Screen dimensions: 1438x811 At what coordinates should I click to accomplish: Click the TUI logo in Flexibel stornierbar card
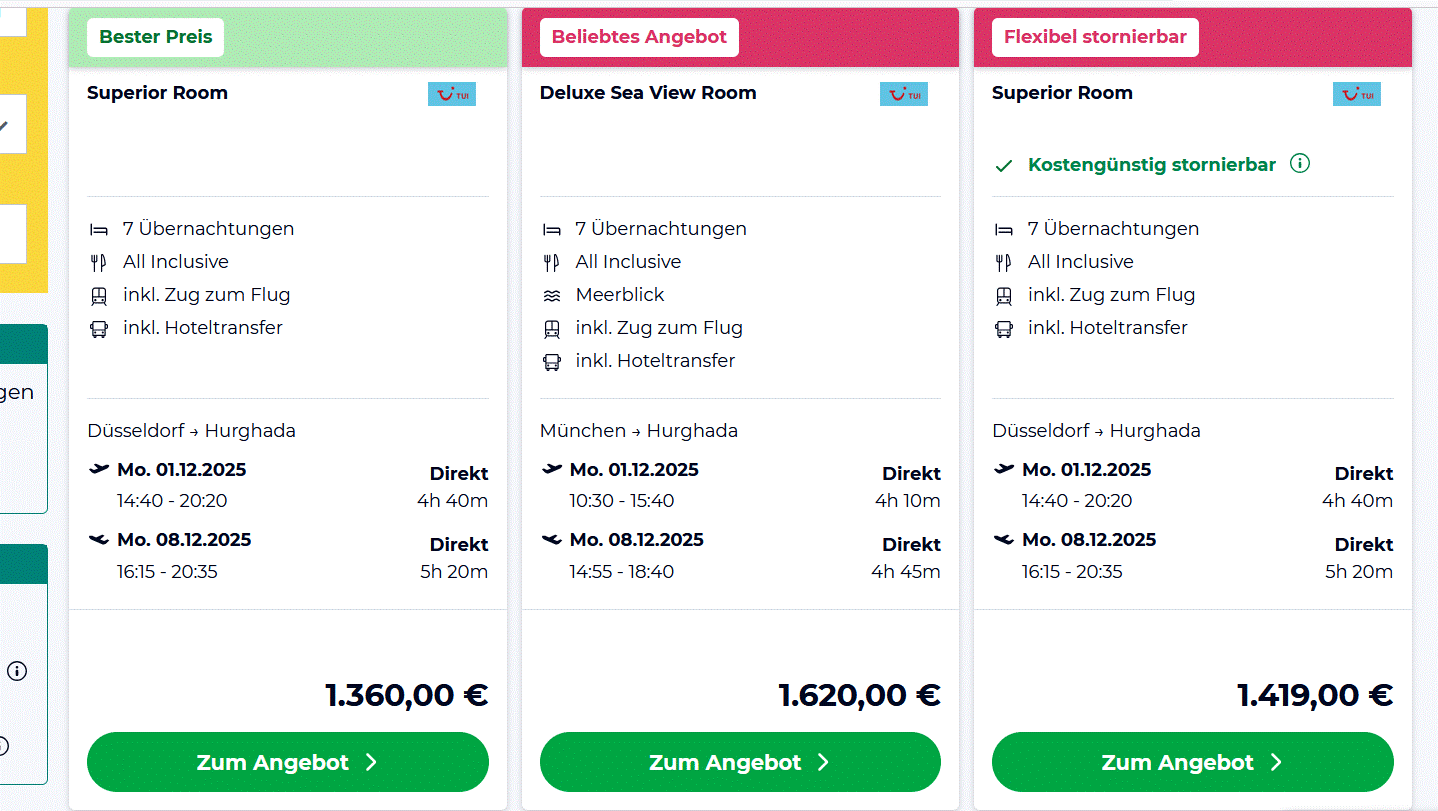click(x=1357, y=94)
